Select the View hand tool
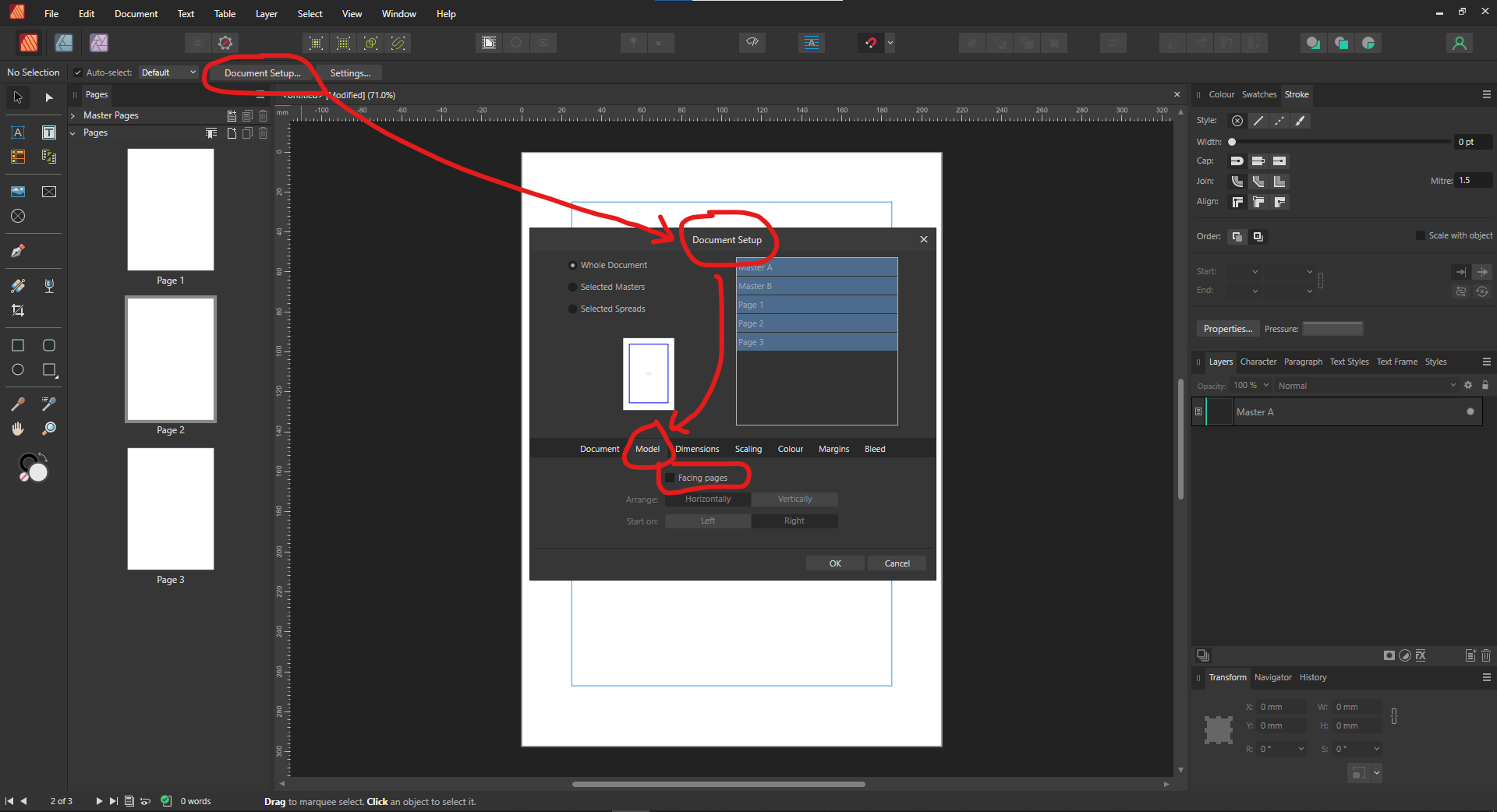 pyautogui.click(x=18, y=429)
